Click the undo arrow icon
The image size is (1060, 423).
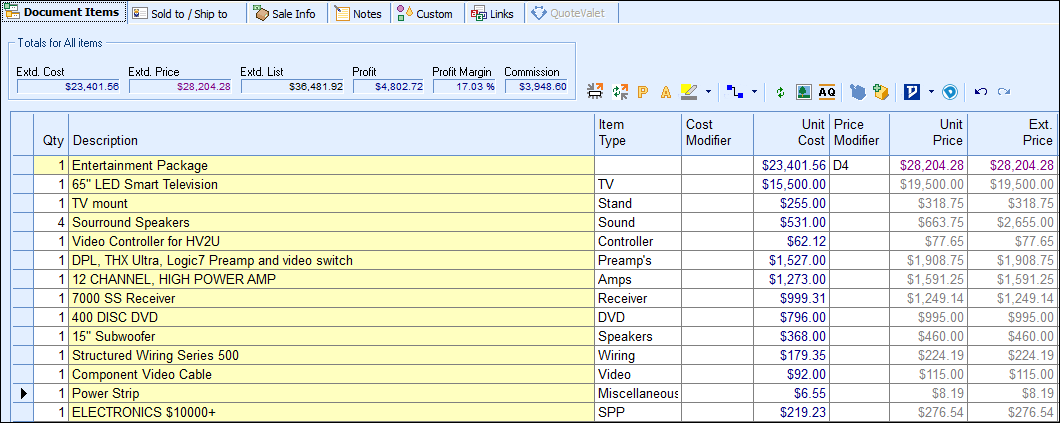(x=980, y=92)
